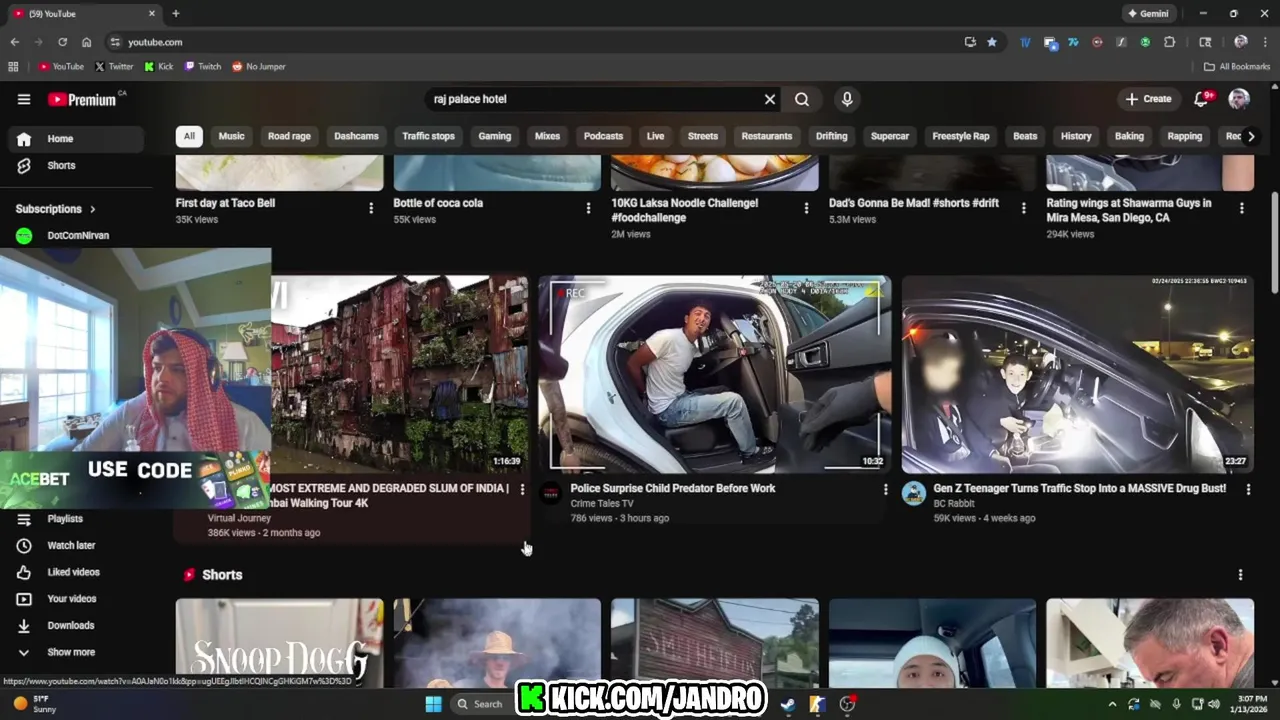Open Crime Tales TV channel link
The image size is (1280, 720).
tap(602, 503)
